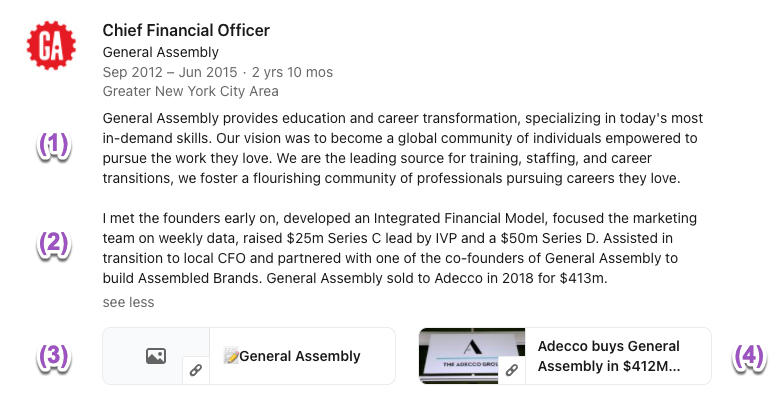This screenshot has height=416, width=780.
Task: Click the purple (4) annotation marker
Action: click(750, 356)
